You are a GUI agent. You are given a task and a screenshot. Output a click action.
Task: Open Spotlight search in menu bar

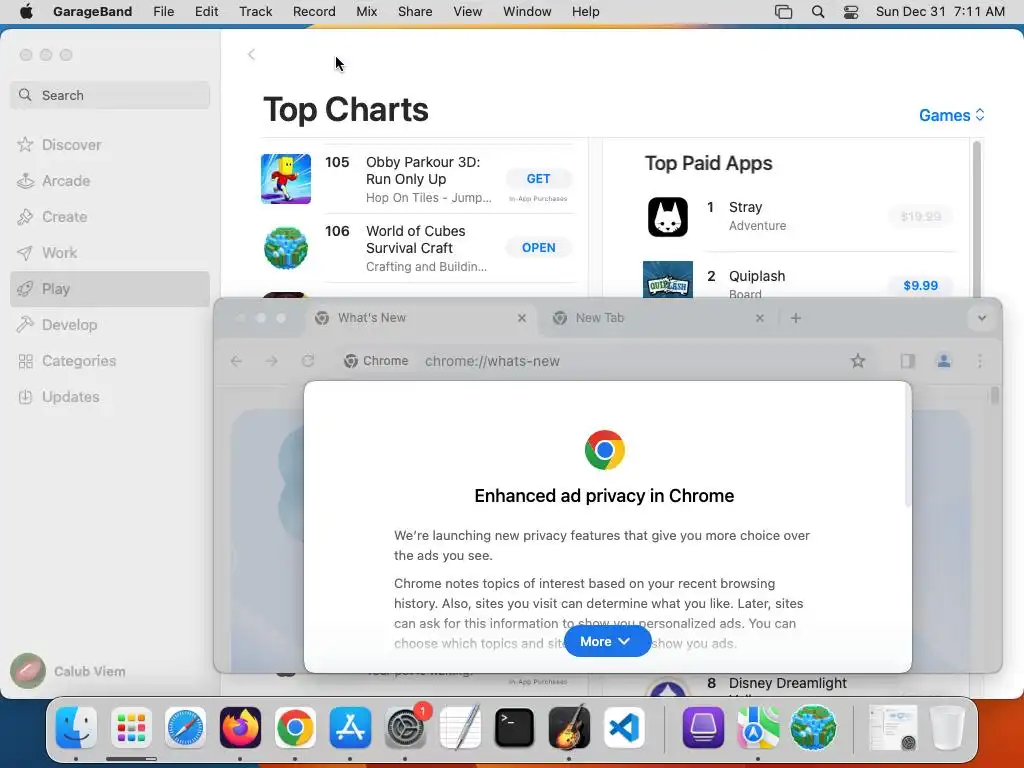click(x=818, y=11)
